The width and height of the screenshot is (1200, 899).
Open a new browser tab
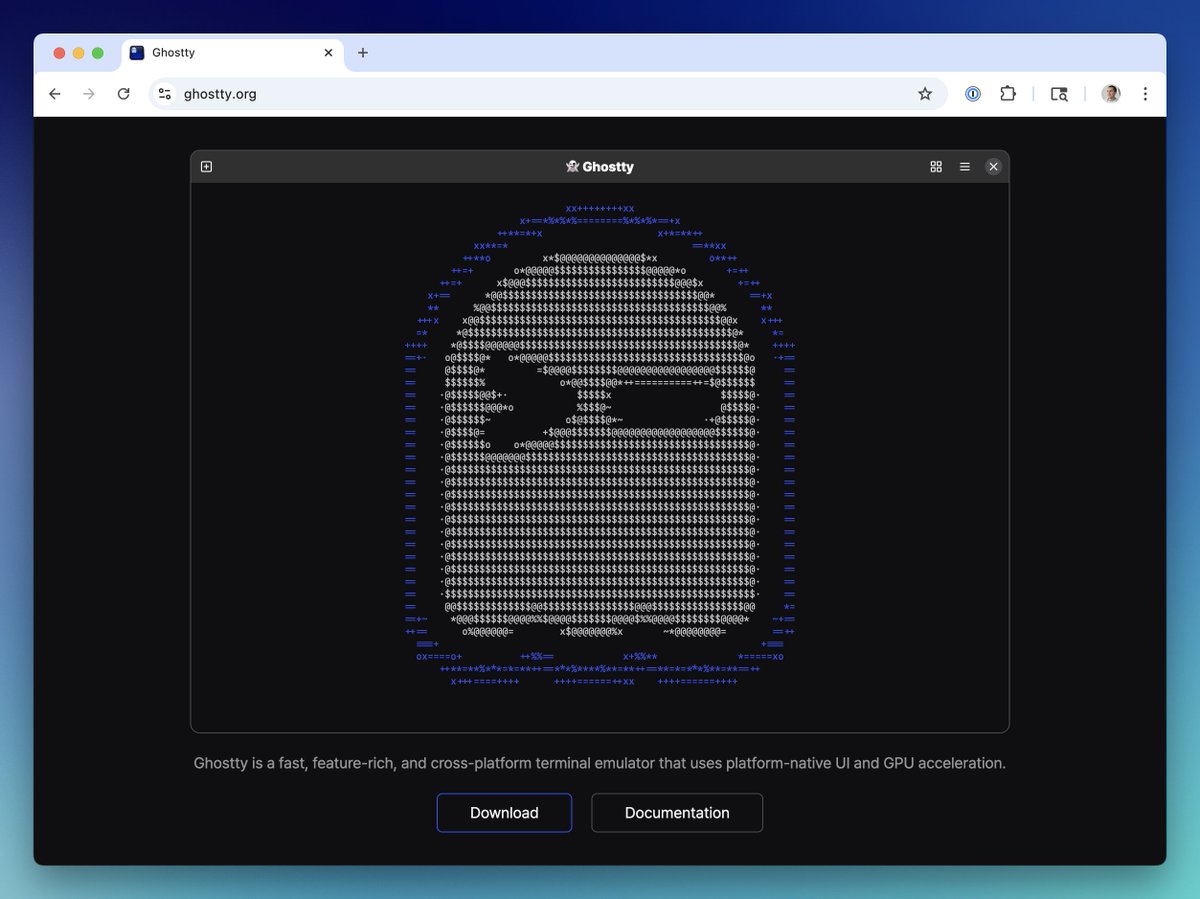click(363, 53)
